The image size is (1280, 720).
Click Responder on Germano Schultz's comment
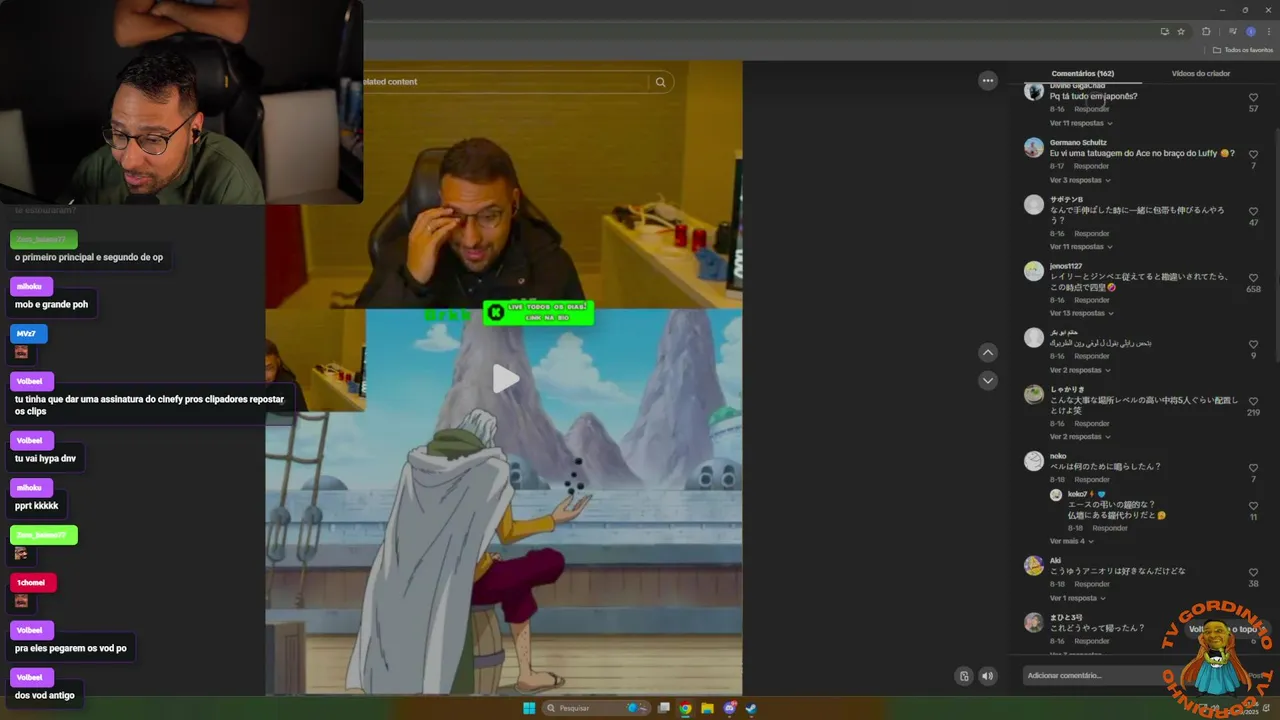1092,166
